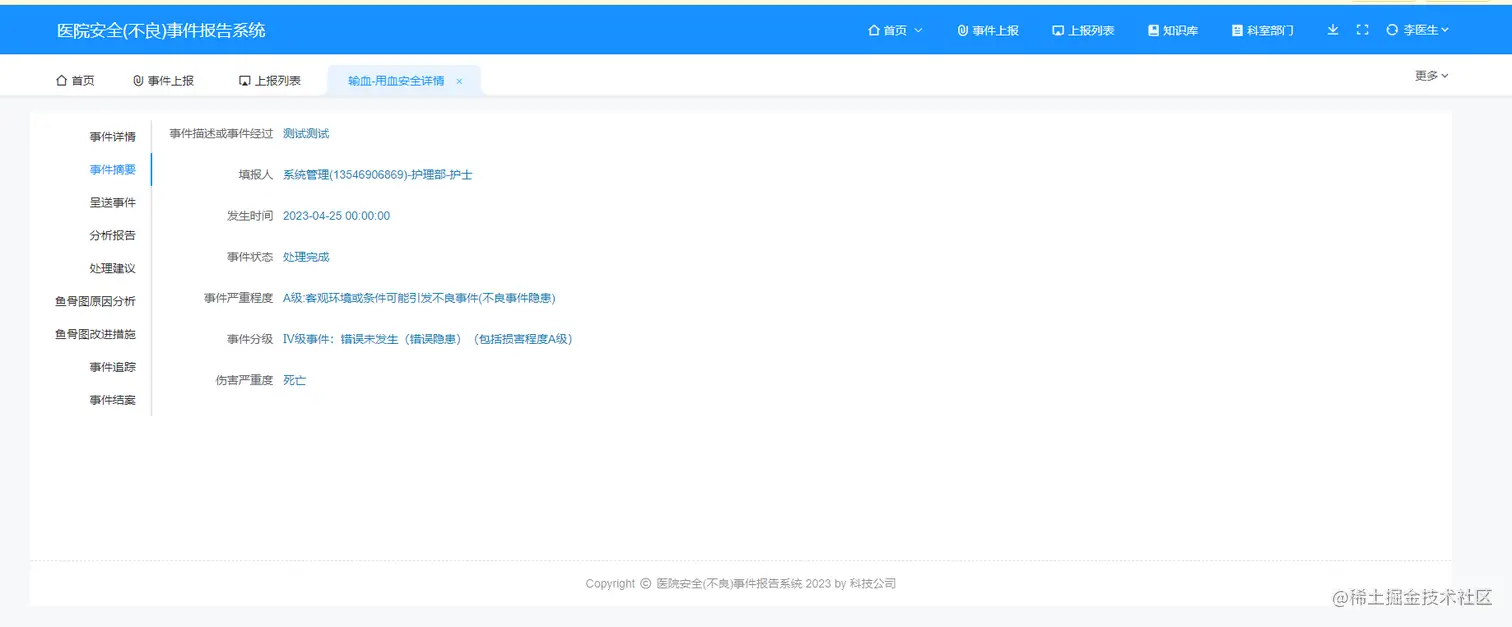Open the 测试测试 description link
The width and height of the screenshot is (1512, 627).
(305, 133)
